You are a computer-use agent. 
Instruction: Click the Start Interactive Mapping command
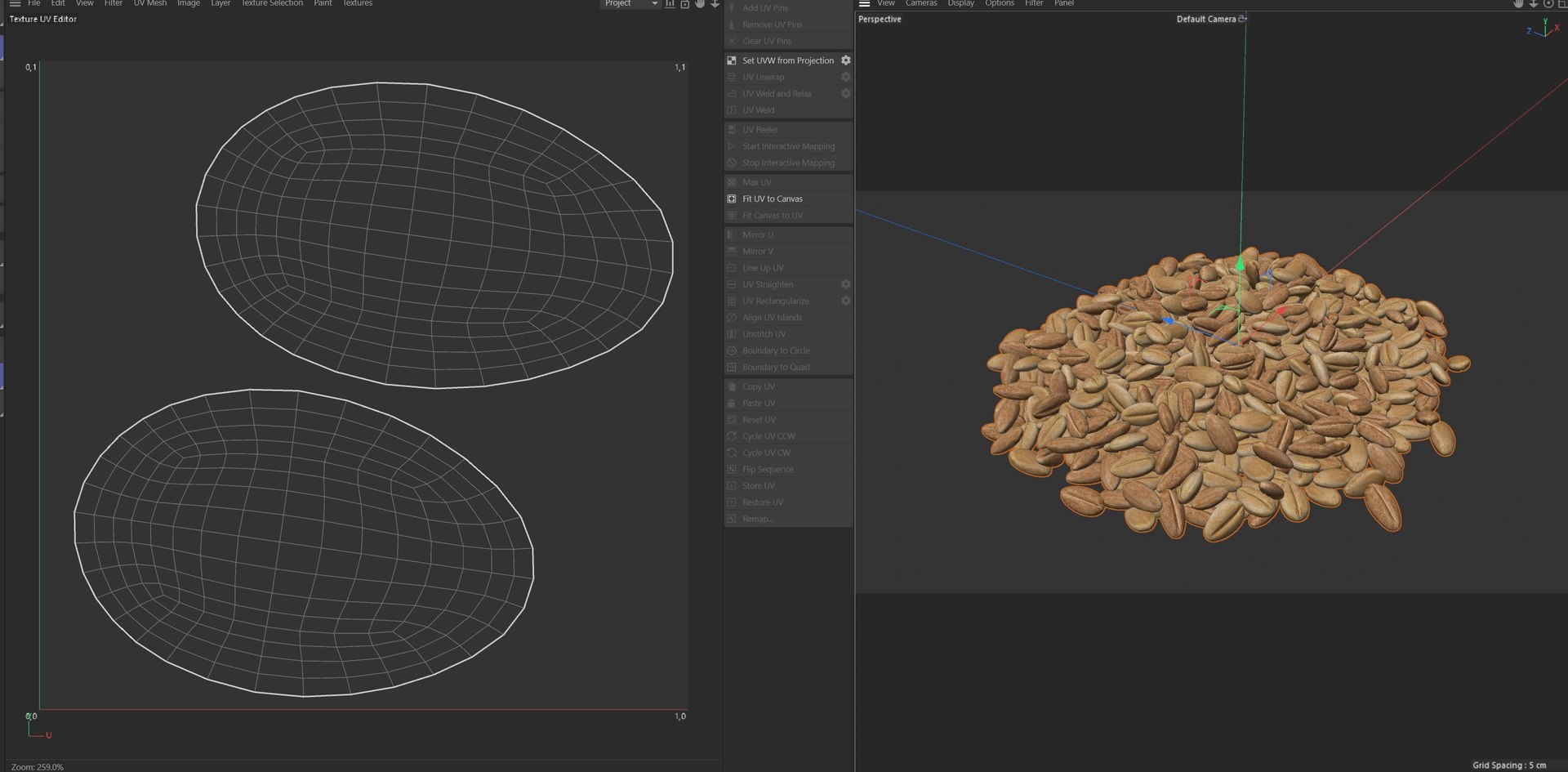[789, 146]
